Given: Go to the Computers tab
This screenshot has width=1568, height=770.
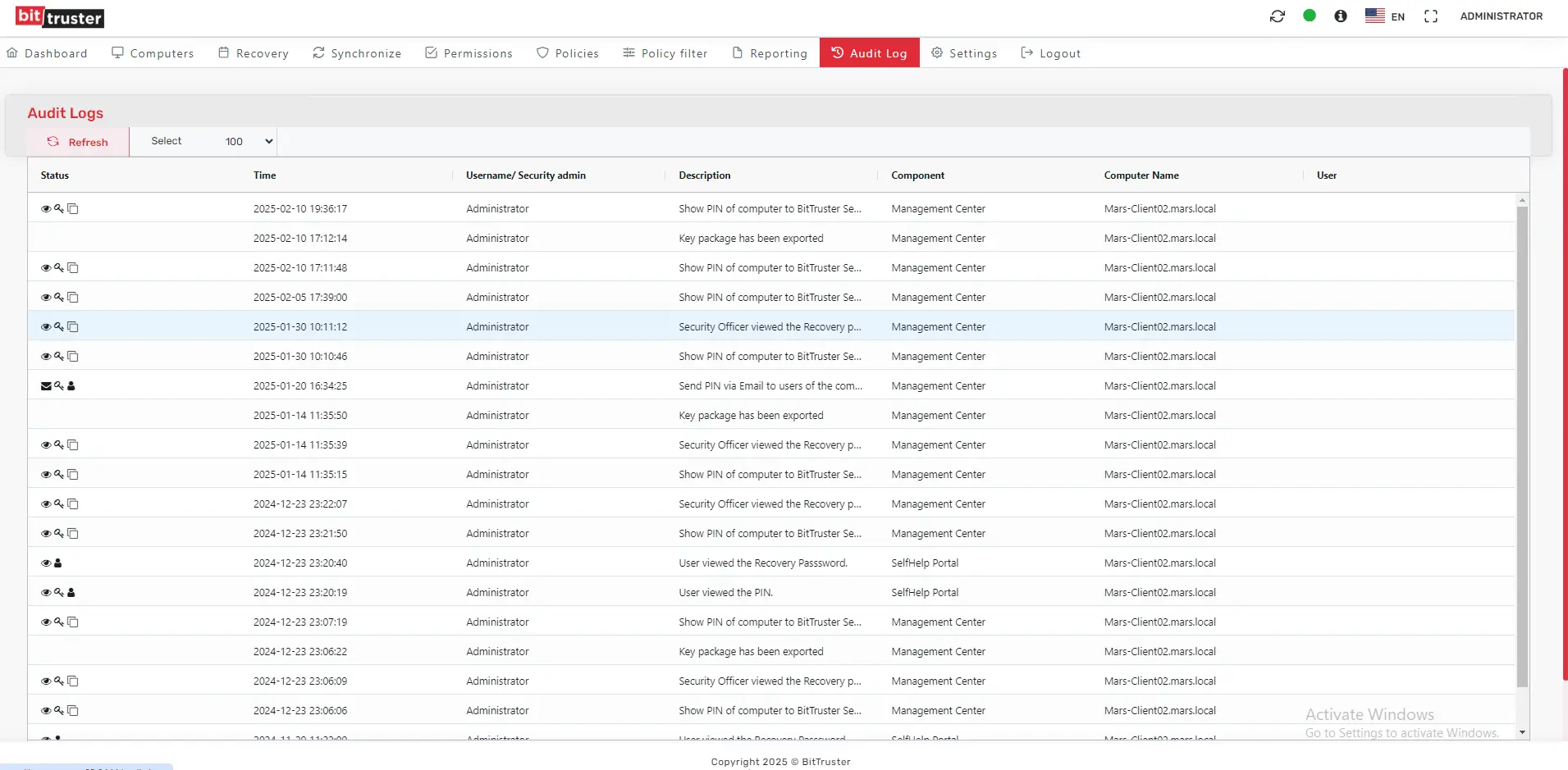Looking at the screenshot, I should point(153,52).
